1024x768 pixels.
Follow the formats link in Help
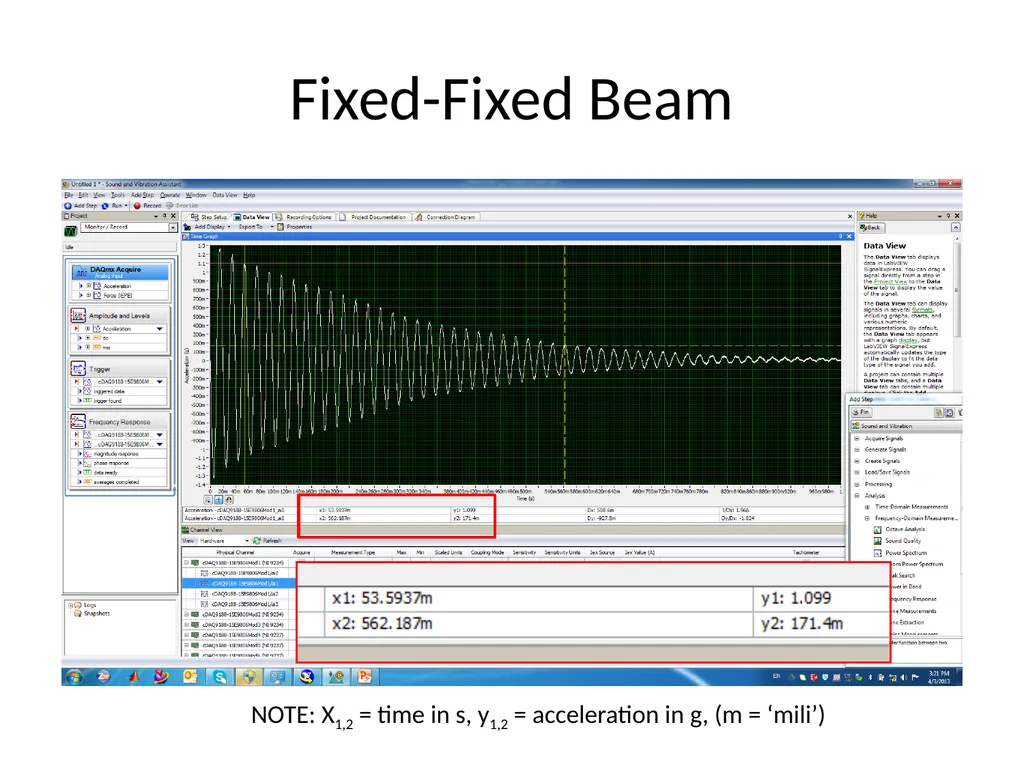point(922,310)
